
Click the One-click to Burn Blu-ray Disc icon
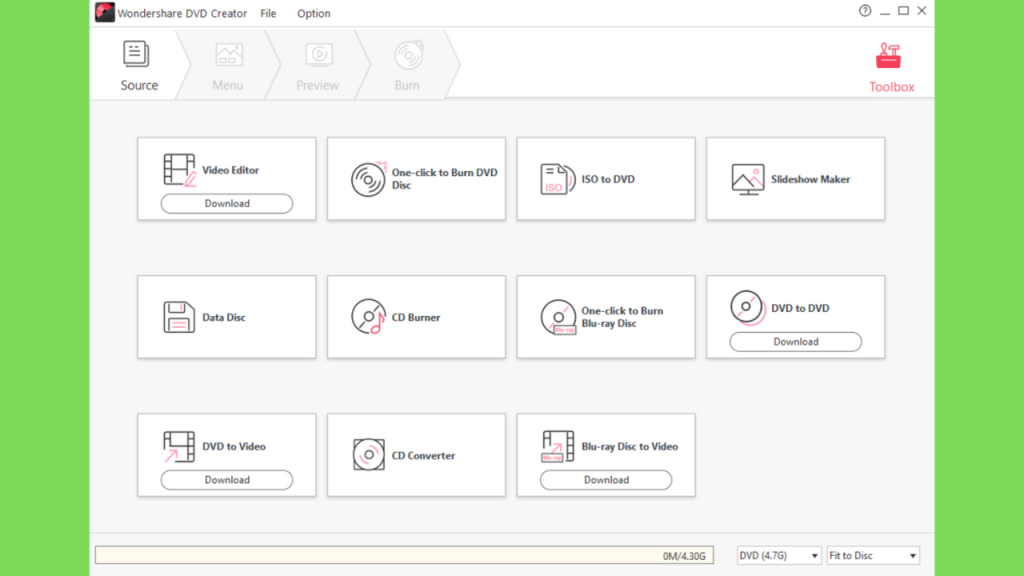pyautogui.click(x=558, y=317)
